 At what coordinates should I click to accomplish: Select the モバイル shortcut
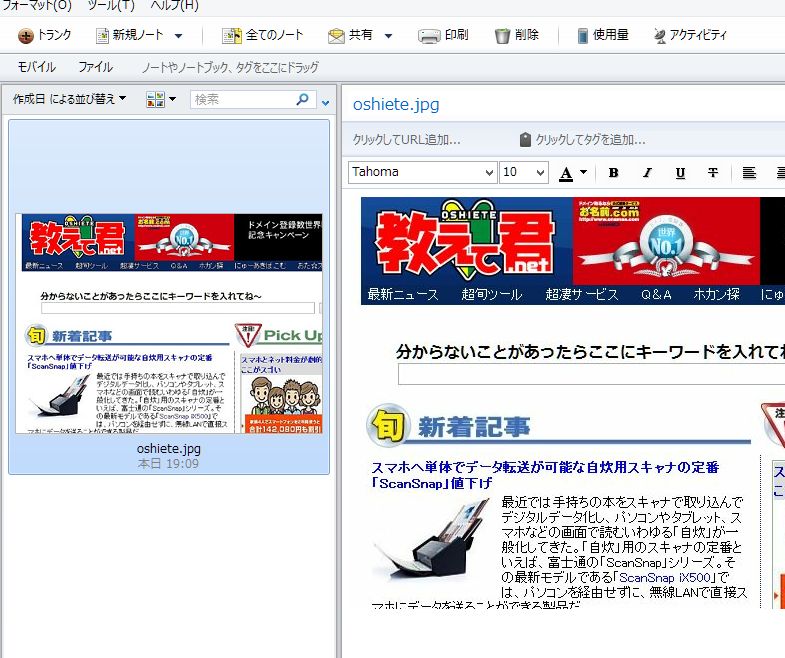(37, 67)
